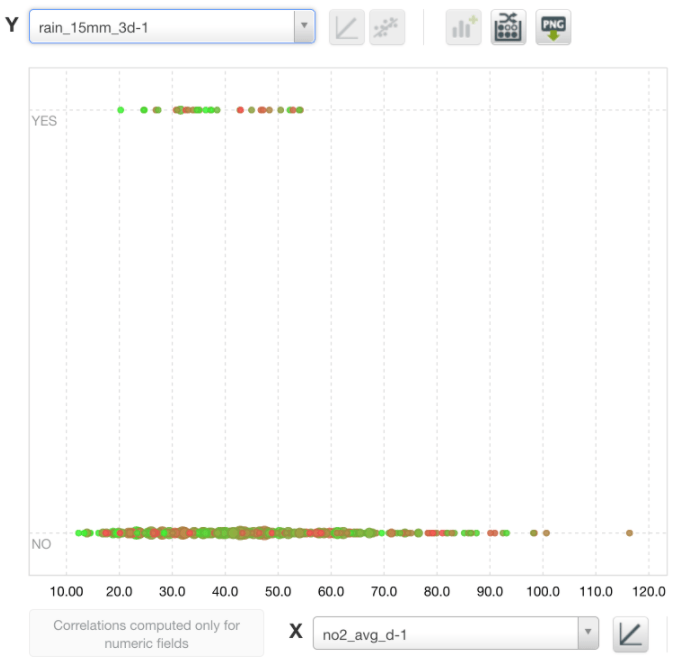Select the rightmost point in YES row
The height and width of the screenshot is (666, 686).
[x=300, y=110]
